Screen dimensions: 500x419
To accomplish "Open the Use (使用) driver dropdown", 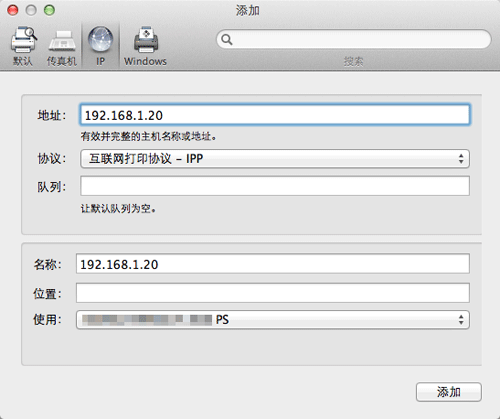I will click(273, 320).
